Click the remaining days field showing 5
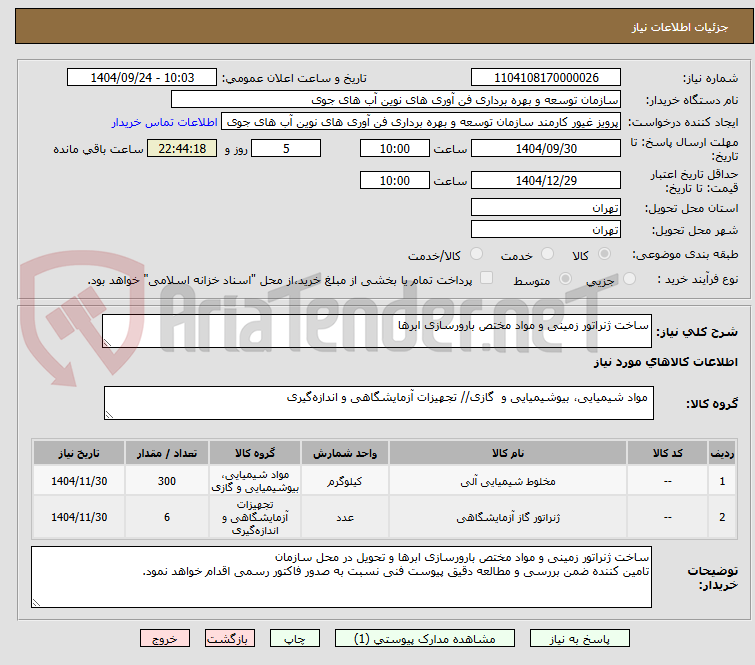This screenshot has width=755, height=665. click(x=286, y=148)
